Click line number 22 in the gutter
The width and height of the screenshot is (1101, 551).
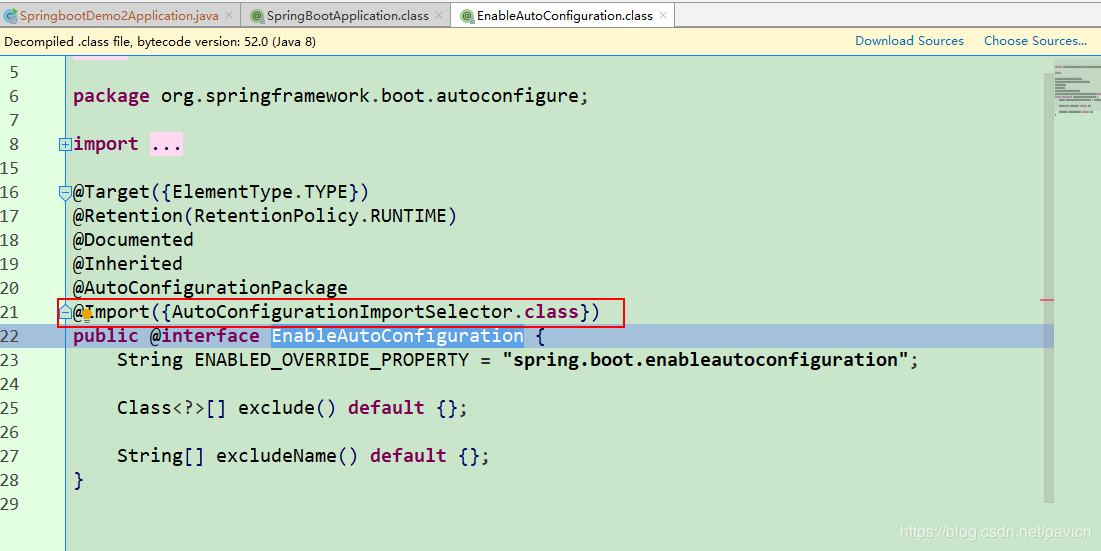(x=11, y=336)
